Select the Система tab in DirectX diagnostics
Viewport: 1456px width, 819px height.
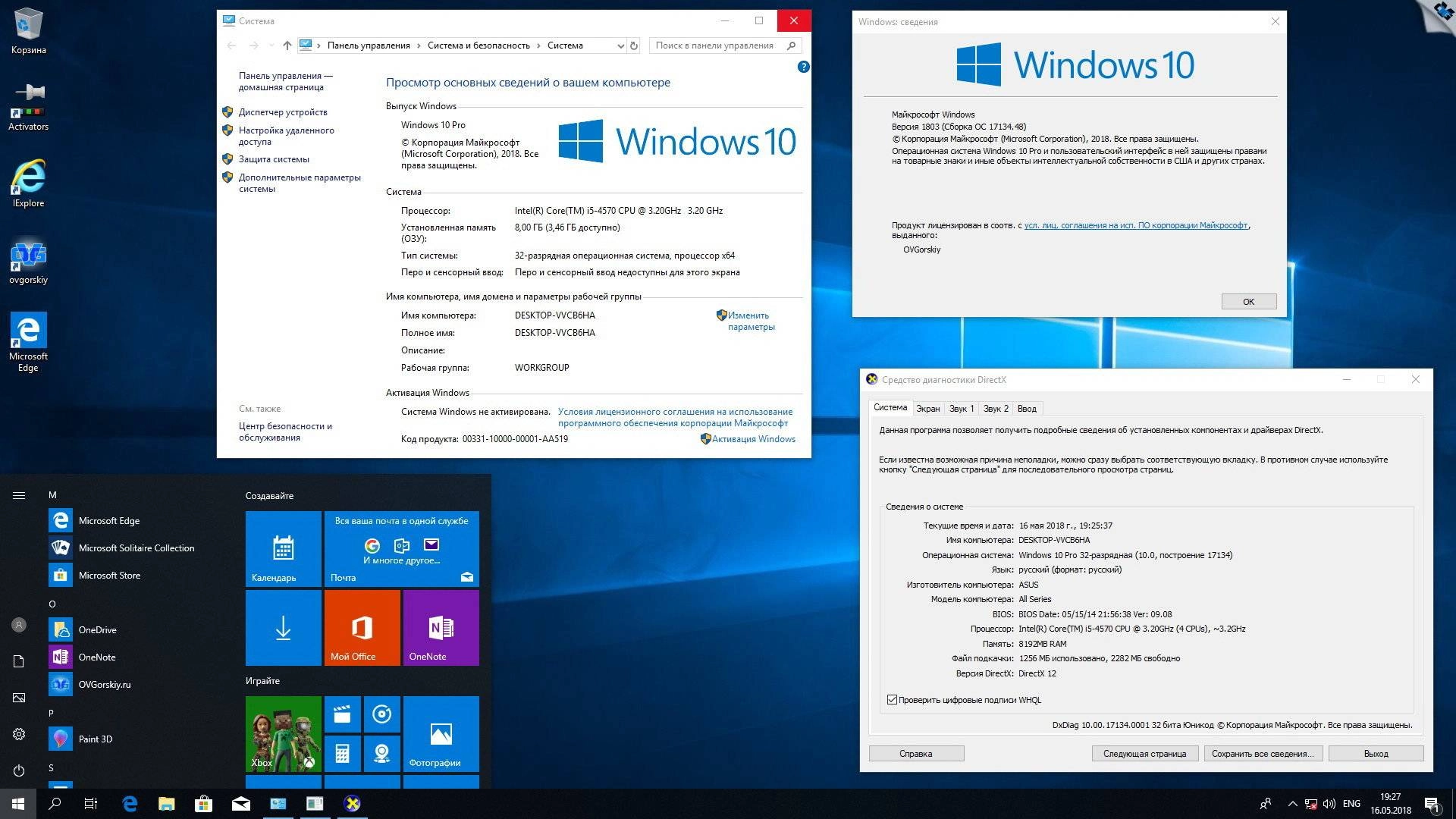click(890, 408)
